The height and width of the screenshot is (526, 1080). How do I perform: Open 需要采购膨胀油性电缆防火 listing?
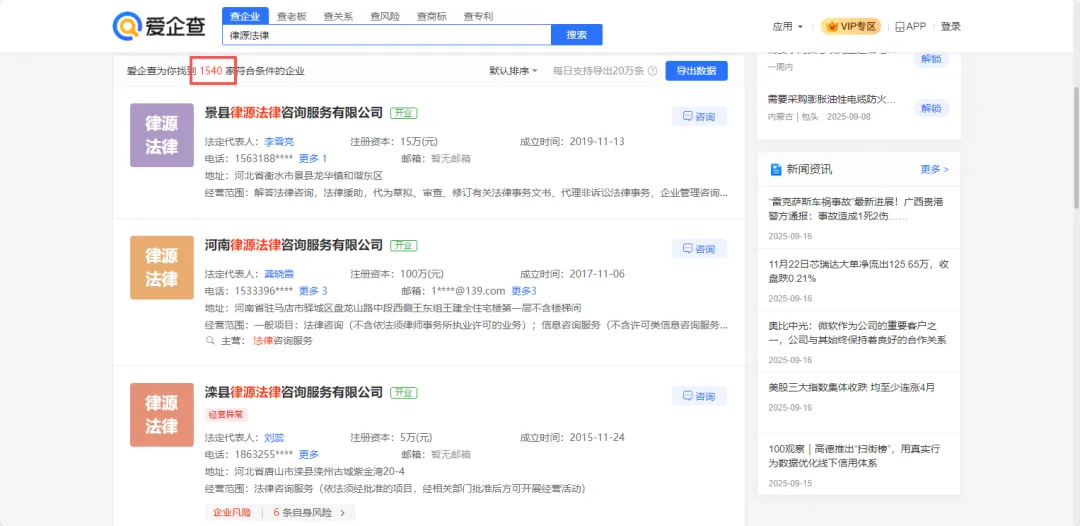pyautogui.click(x=832, y=100)
